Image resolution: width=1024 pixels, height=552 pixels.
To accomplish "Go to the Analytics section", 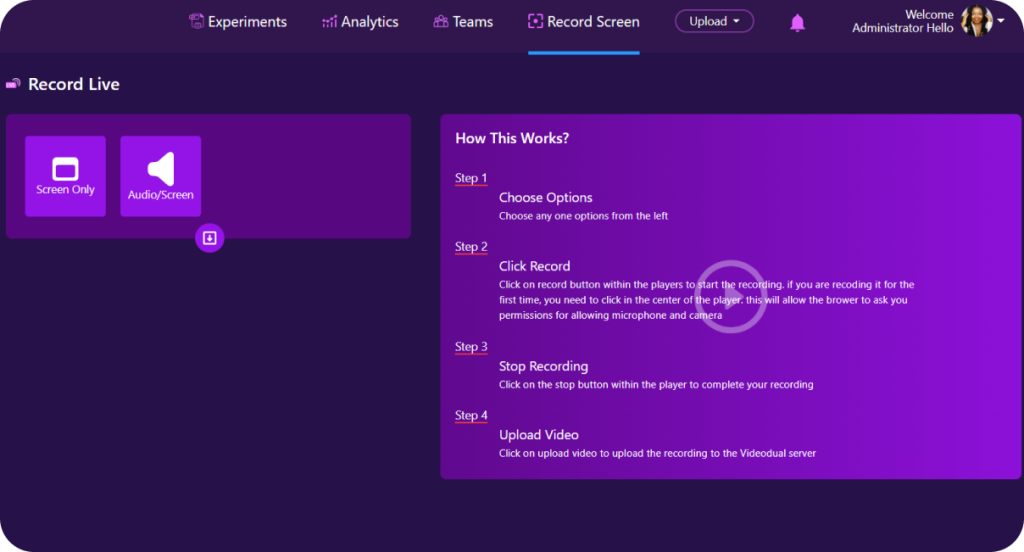I will pos(360,22).
